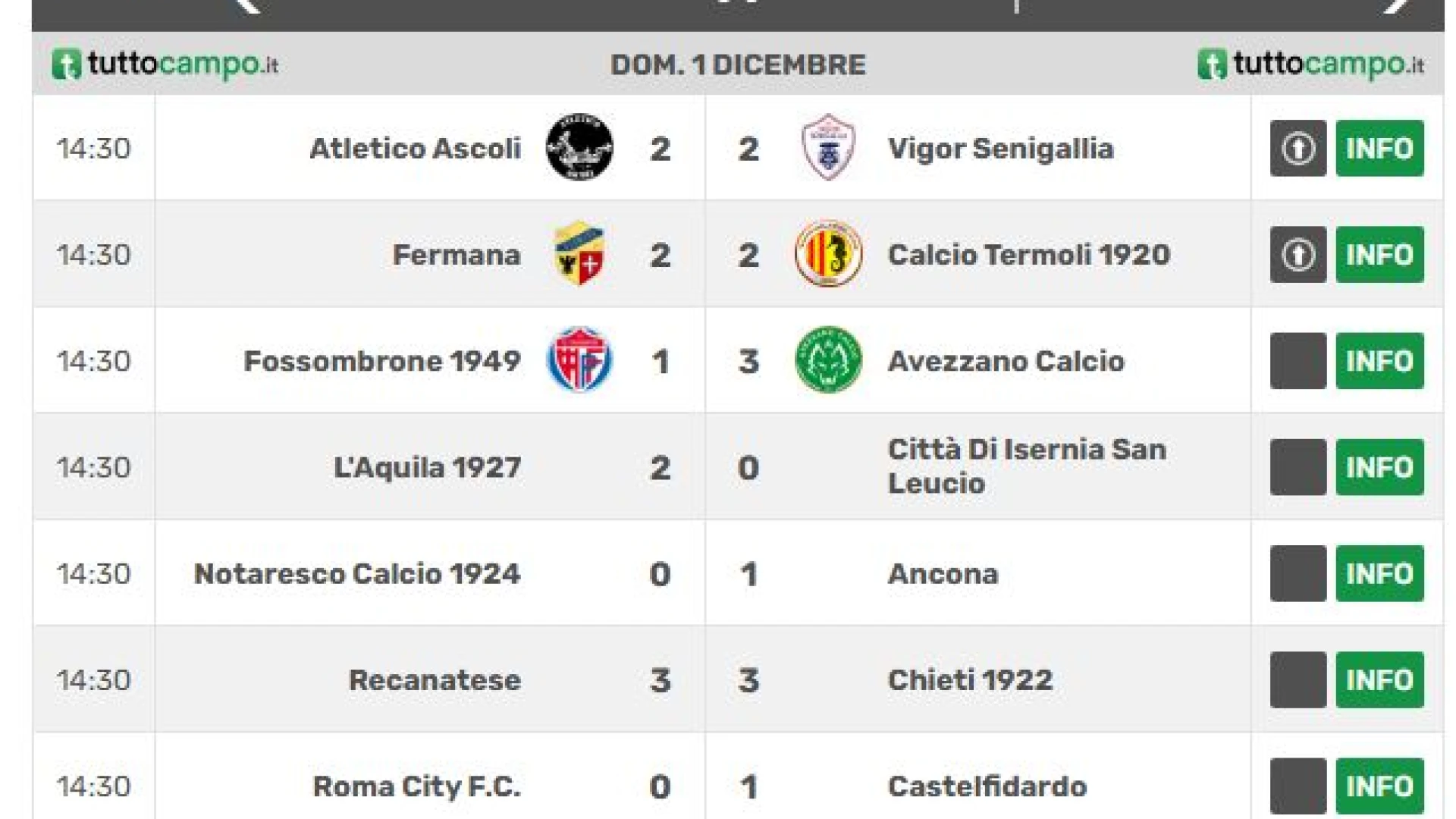1456x819 pixels.
Task: Open INFO for Recanatese vs Chieti
Action: pos(1379,679)
